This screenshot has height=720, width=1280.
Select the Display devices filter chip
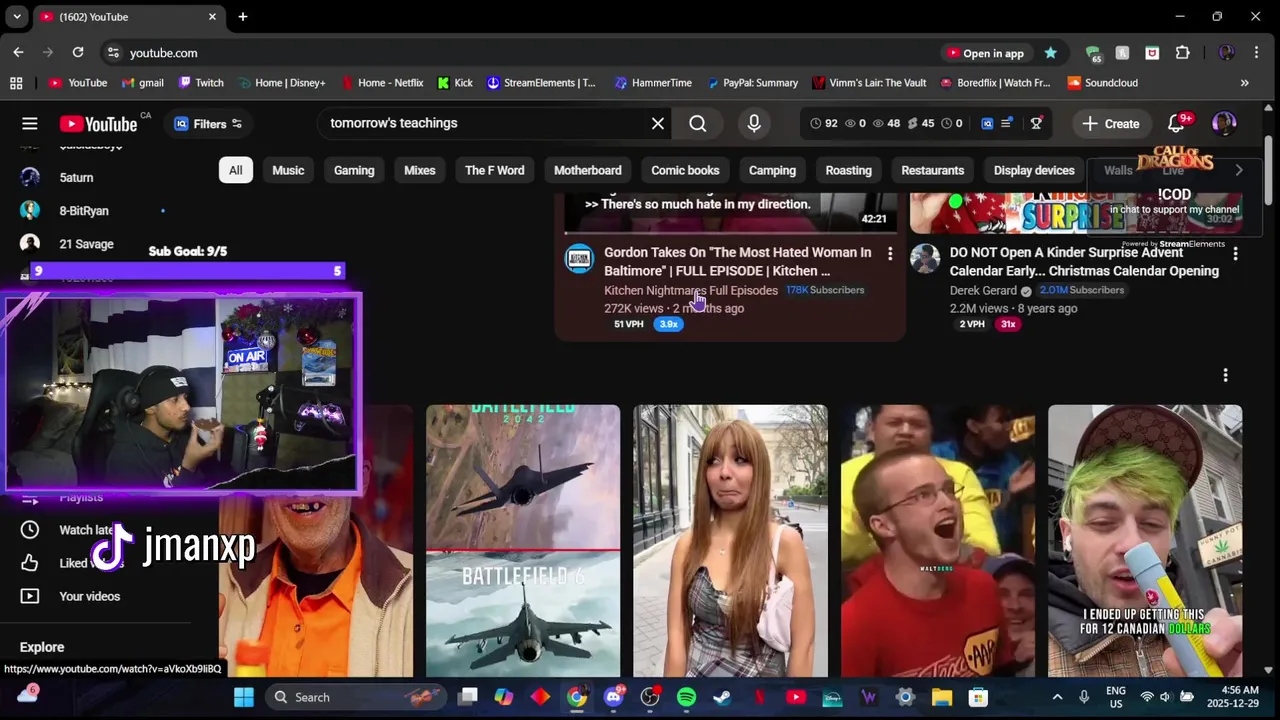pyautogui.click(x=1034, y=170)
